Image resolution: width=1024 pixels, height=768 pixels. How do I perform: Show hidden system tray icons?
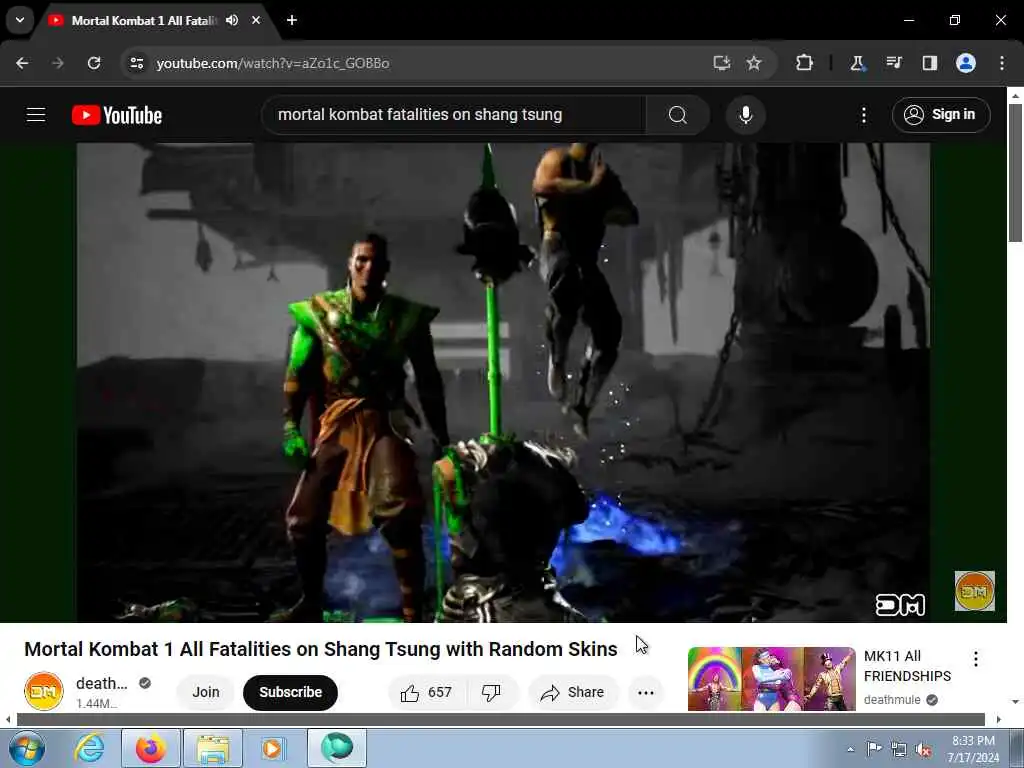pos(850,749)
